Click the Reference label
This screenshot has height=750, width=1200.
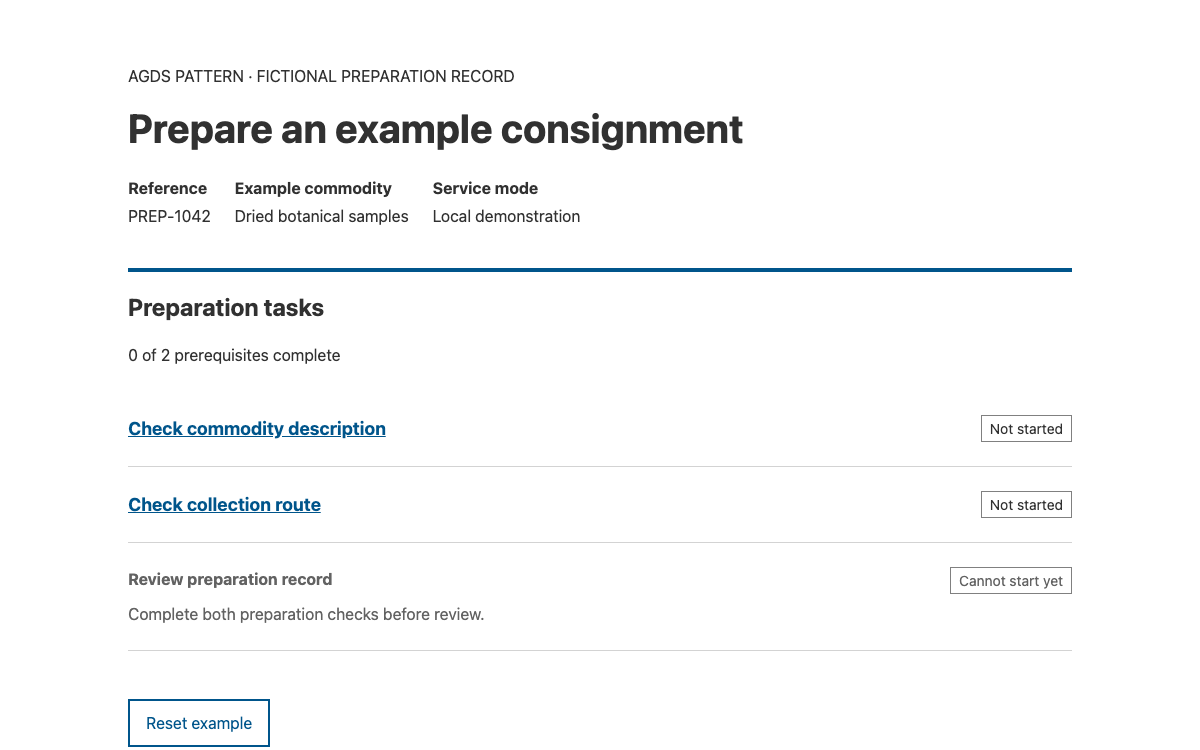[x=168, y=188]
